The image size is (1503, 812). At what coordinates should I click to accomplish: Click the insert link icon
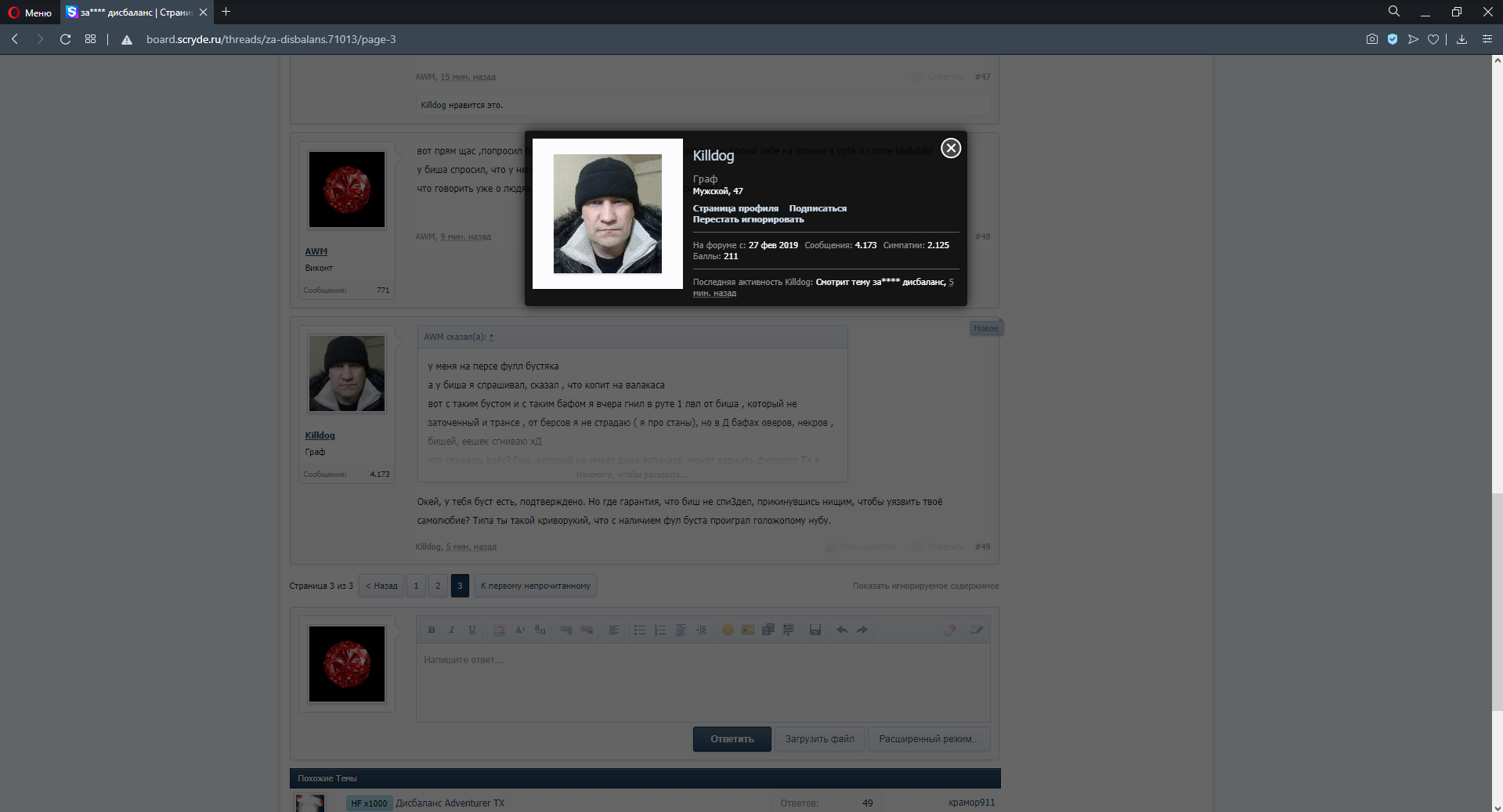pos(565,629)
